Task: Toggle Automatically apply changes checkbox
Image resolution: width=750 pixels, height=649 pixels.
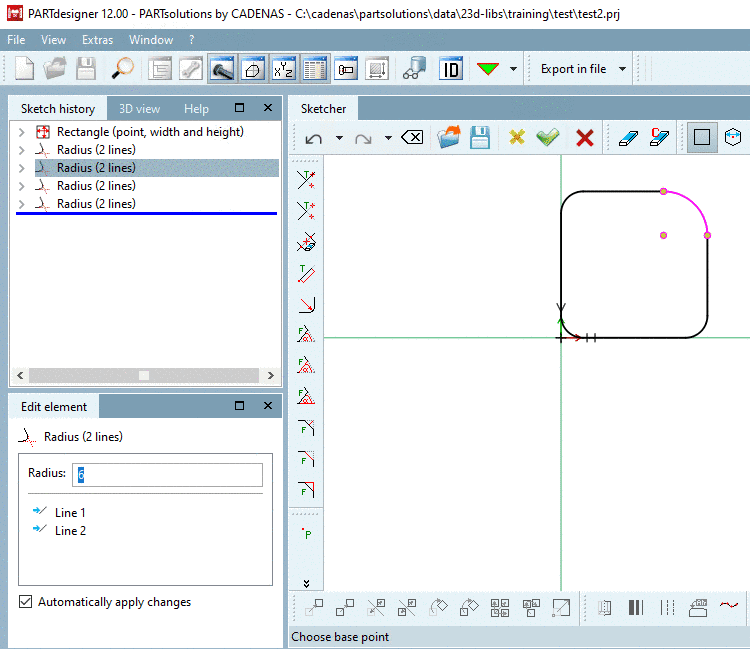Action: pos(26,602)
